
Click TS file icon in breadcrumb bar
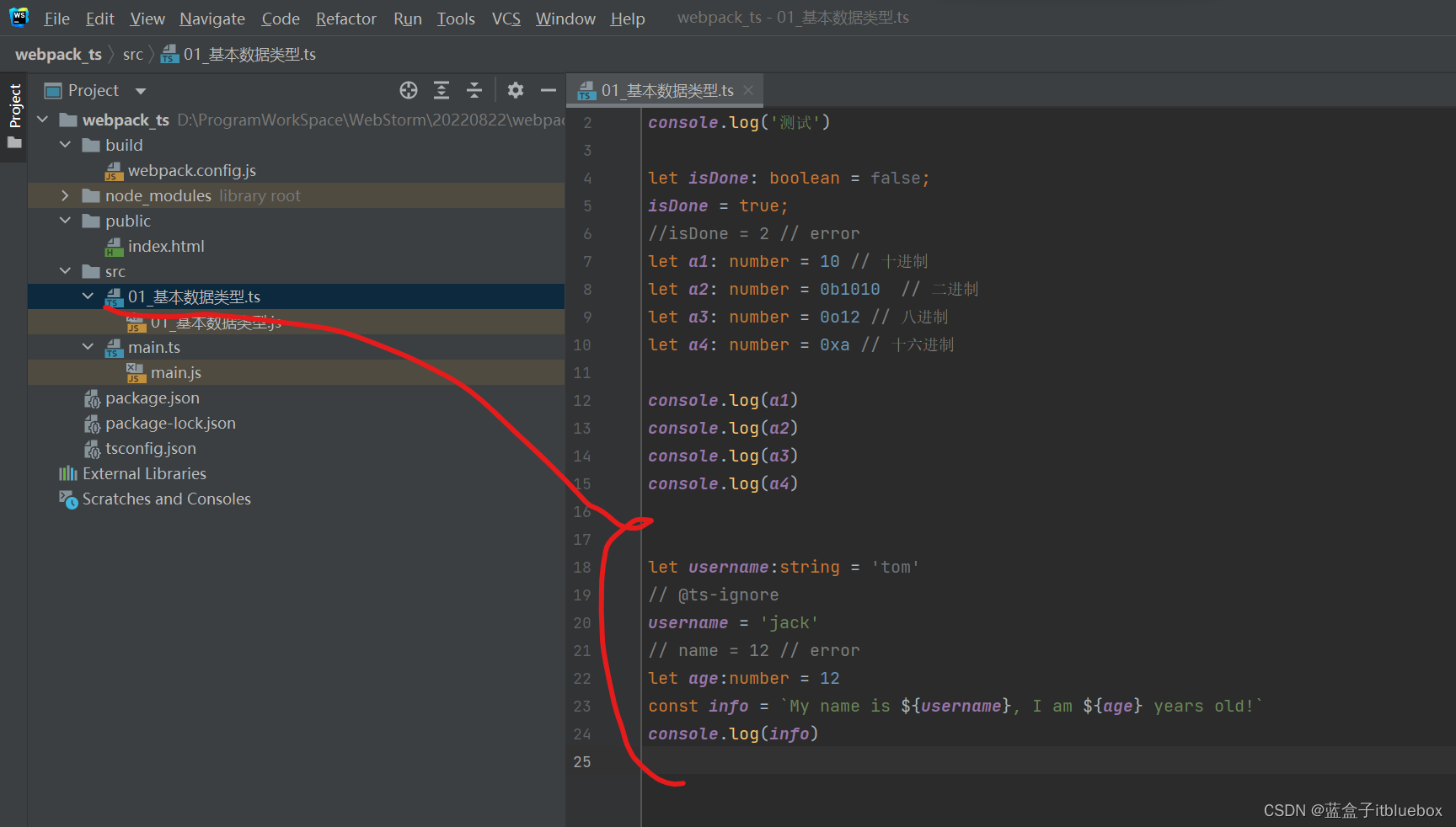coord(169,54)
